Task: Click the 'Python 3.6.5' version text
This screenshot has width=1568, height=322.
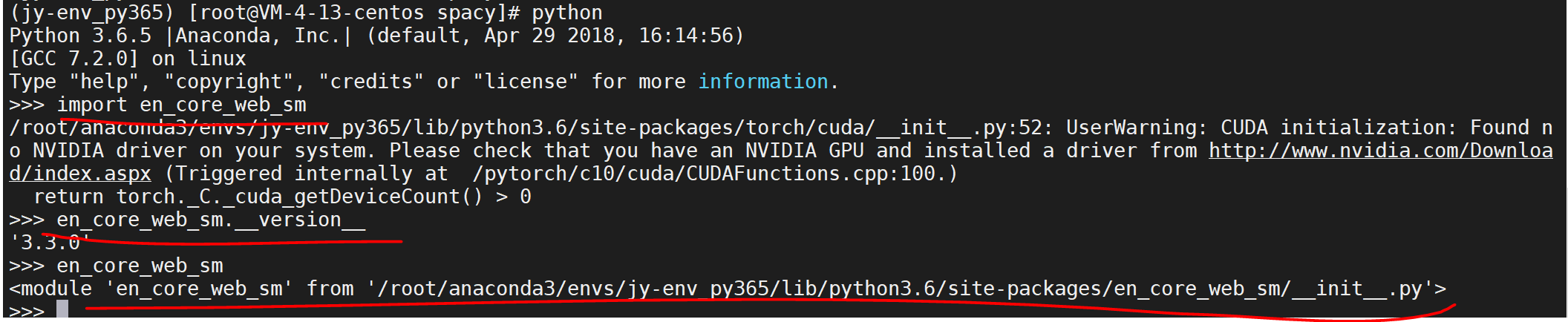Action: [x=80, y=36]
